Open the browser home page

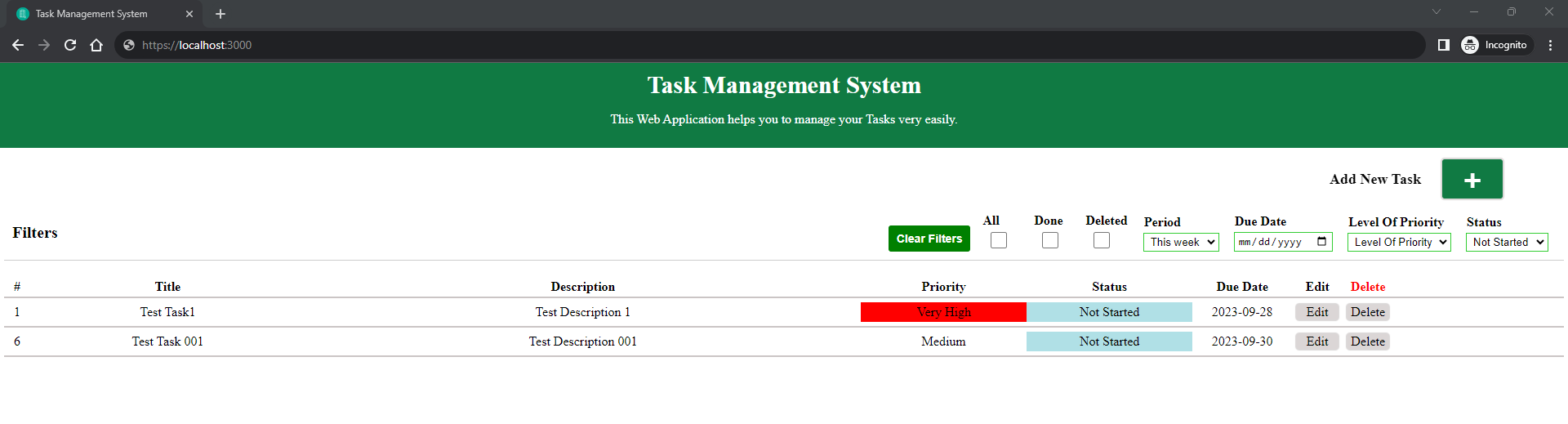coord(96,45)
